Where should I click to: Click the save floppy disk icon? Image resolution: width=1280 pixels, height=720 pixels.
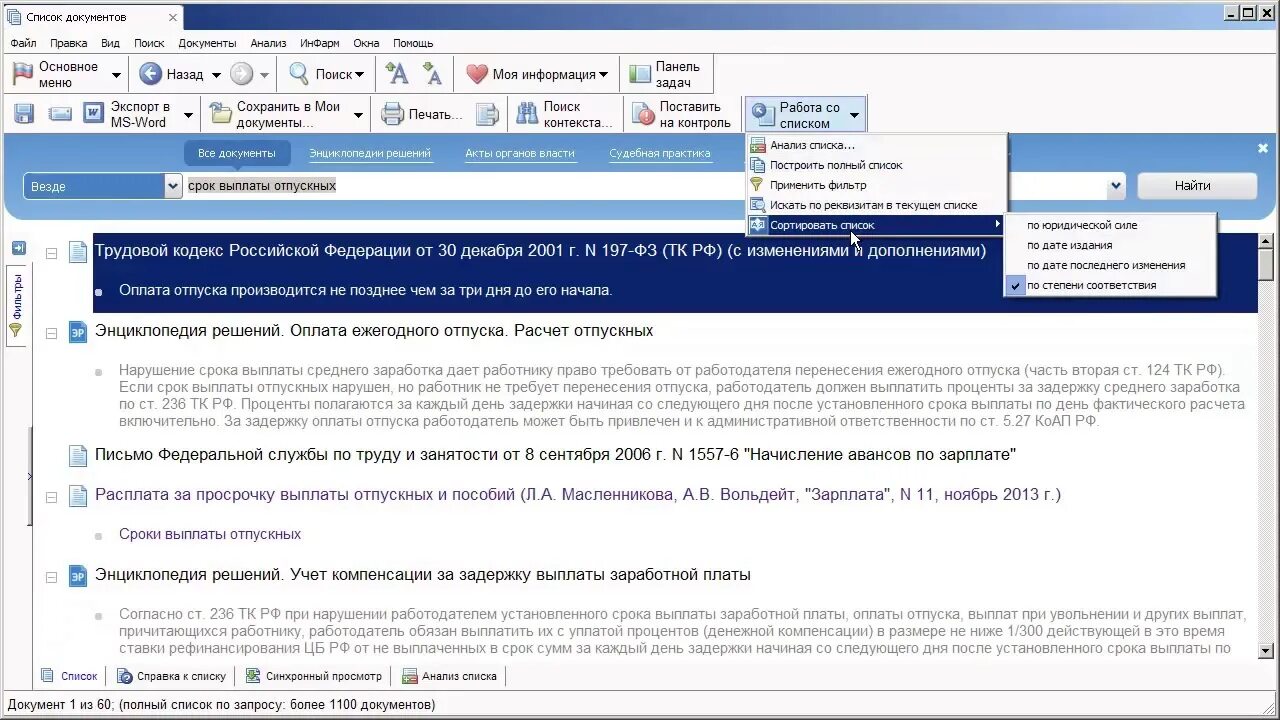24,114
